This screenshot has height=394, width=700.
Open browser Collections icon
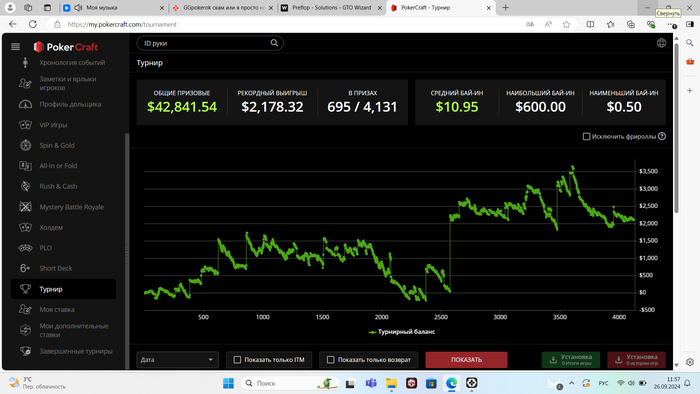[x=630, y=25]
